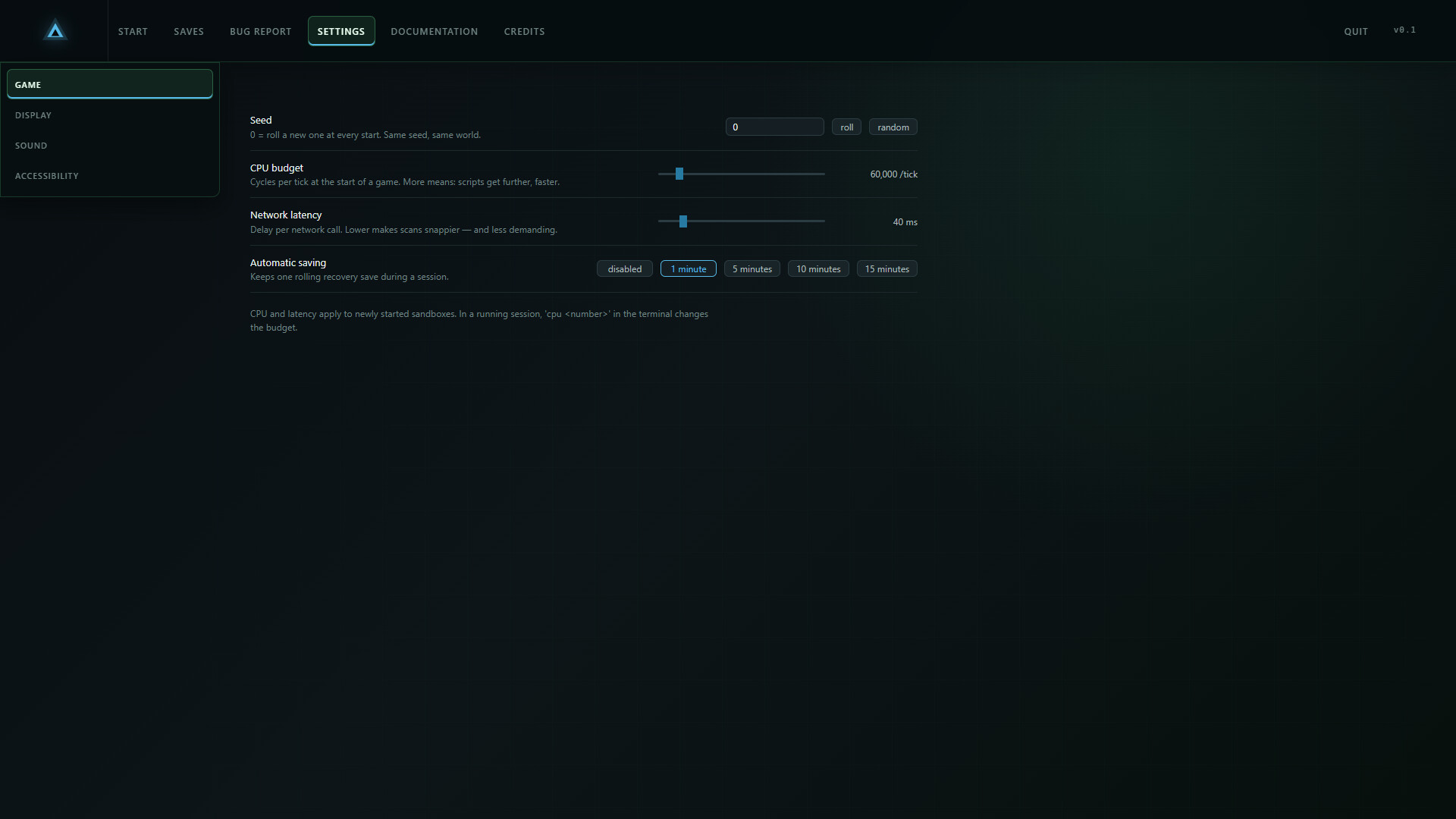Image resolution: width=1456 pixels, height=819 pixels.
Task: Click the CPU budget label
Action: (x=277, y=168)
